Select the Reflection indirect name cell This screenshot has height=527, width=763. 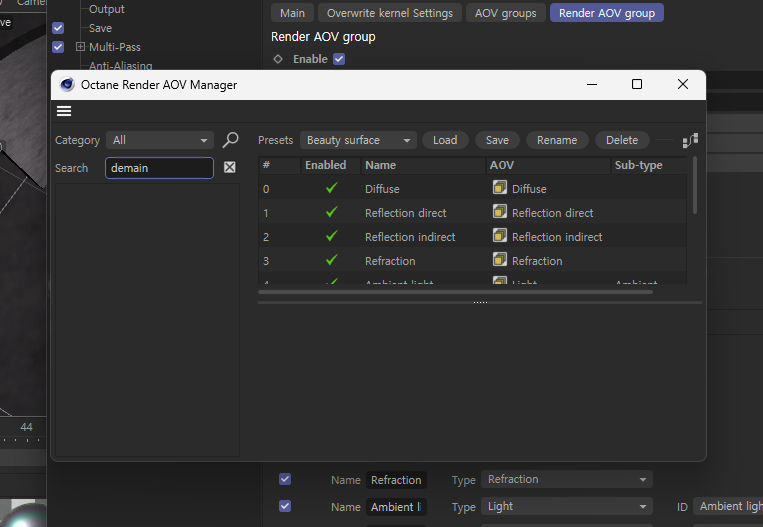410,237
